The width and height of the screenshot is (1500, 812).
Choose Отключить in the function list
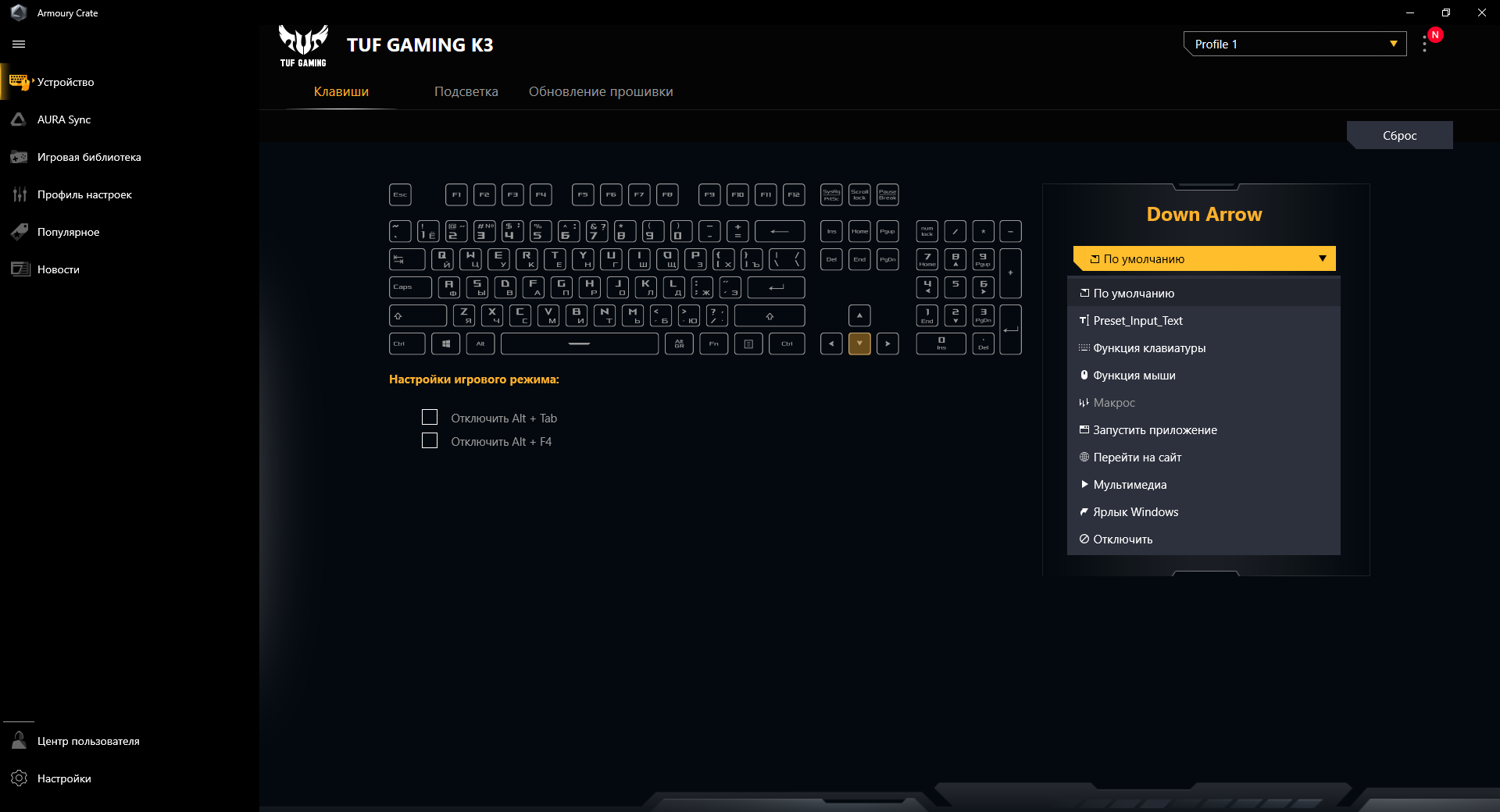(1204, 540)
